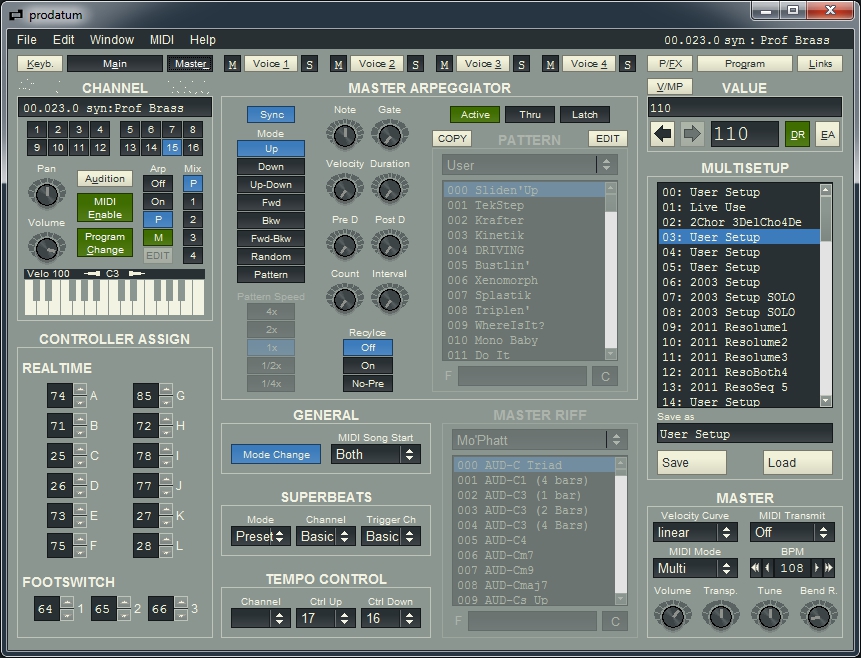Screen dimensions: 861x658
Task: Open the MIDI Song Start dropdown
Action: click(x=376, y=454)
